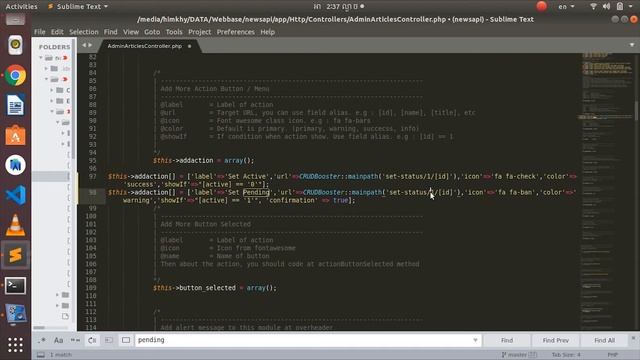Open the Goto menu

(152, 32)
